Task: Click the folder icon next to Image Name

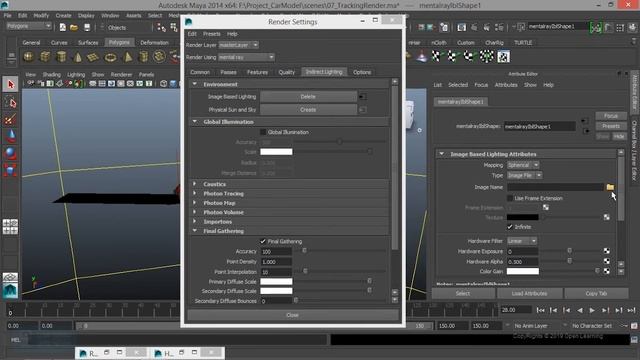Action: 610,187
